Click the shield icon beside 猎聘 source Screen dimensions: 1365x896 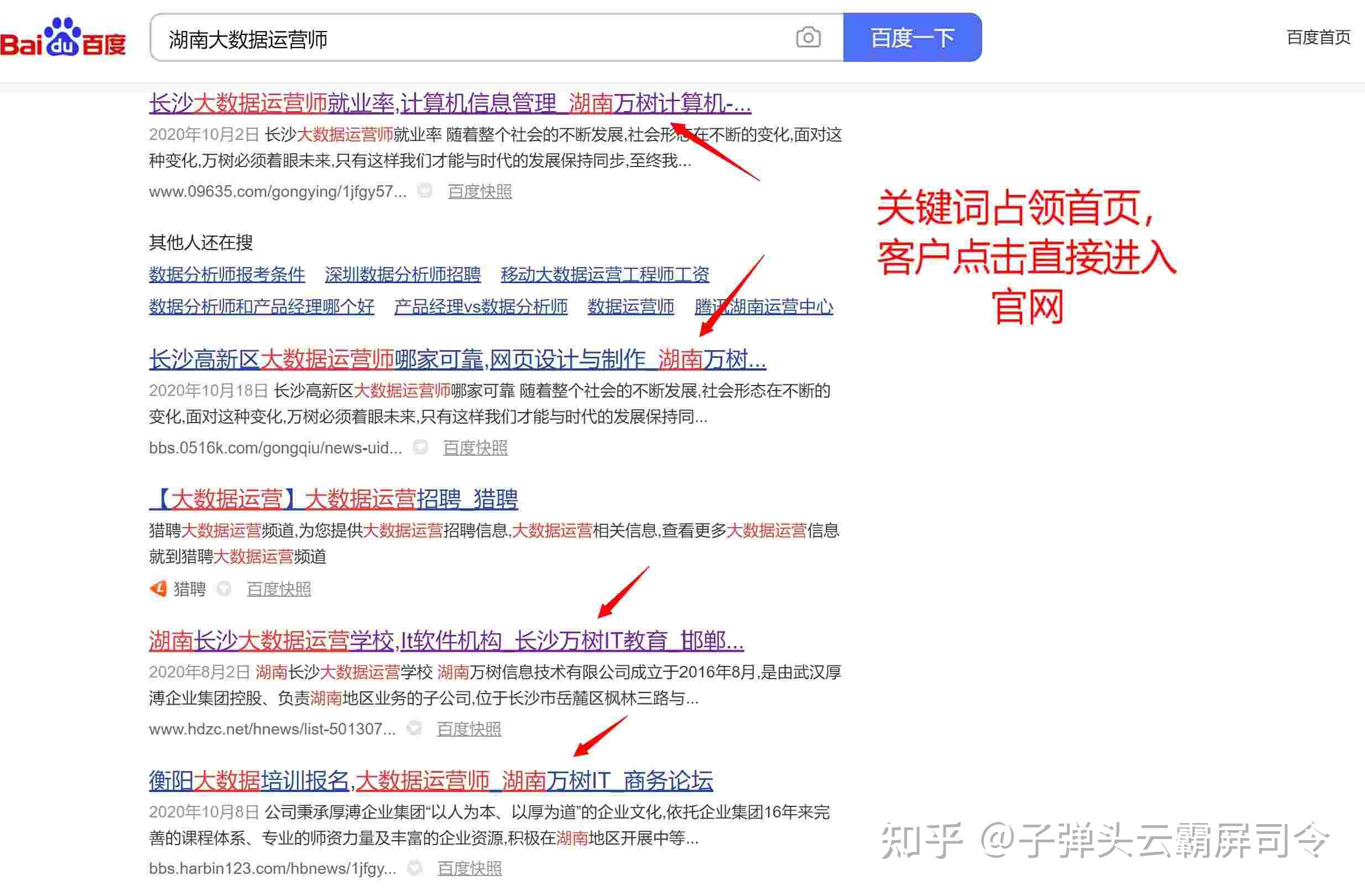[x=224, y=588]
